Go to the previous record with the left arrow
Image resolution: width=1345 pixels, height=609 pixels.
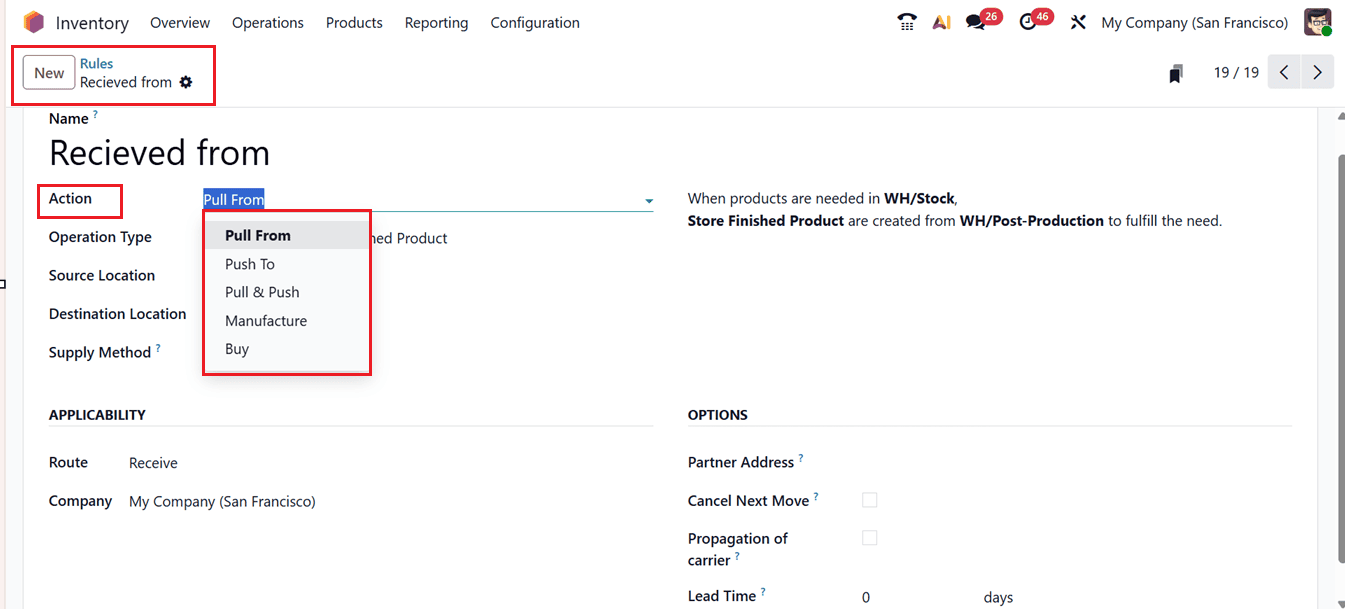[x=1283, y=71]
